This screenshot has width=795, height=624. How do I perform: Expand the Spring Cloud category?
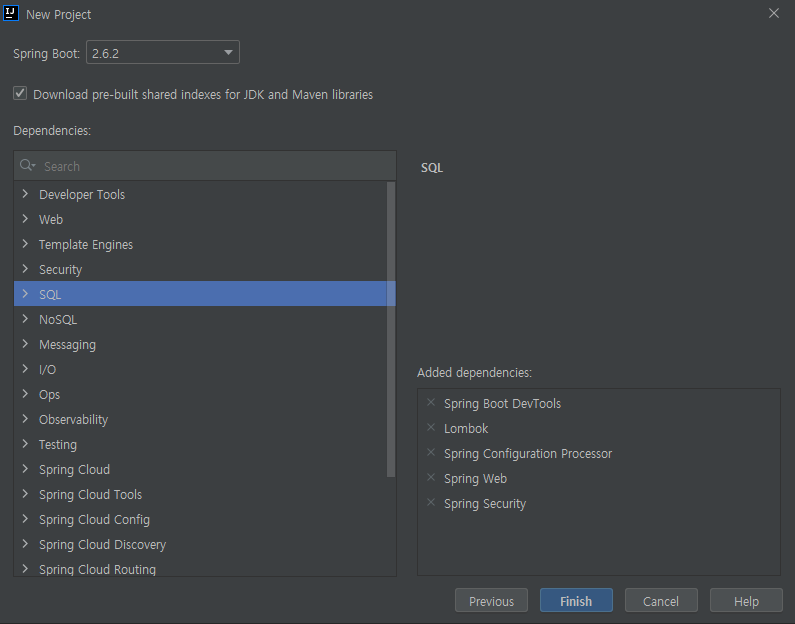coord(25,469)
